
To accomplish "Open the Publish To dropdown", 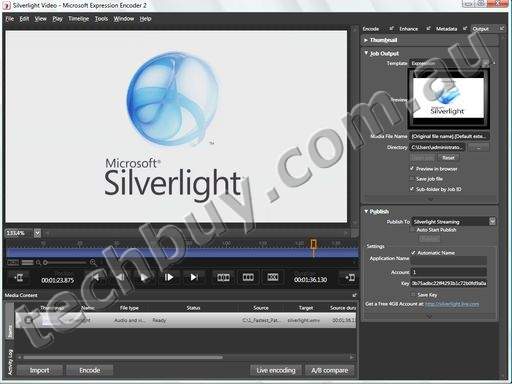I will (x=492, y=221).
